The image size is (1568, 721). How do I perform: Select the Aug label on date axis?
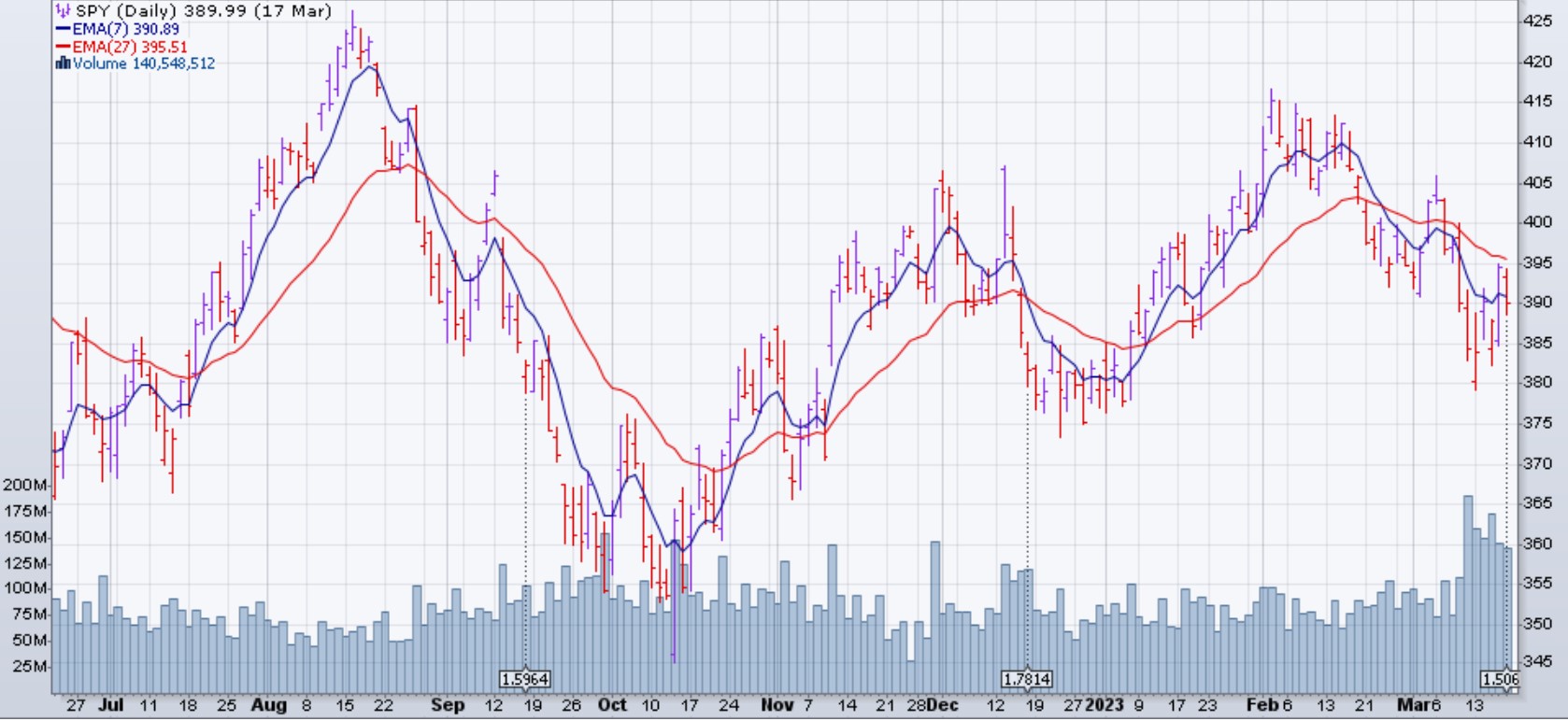point(268,705)
